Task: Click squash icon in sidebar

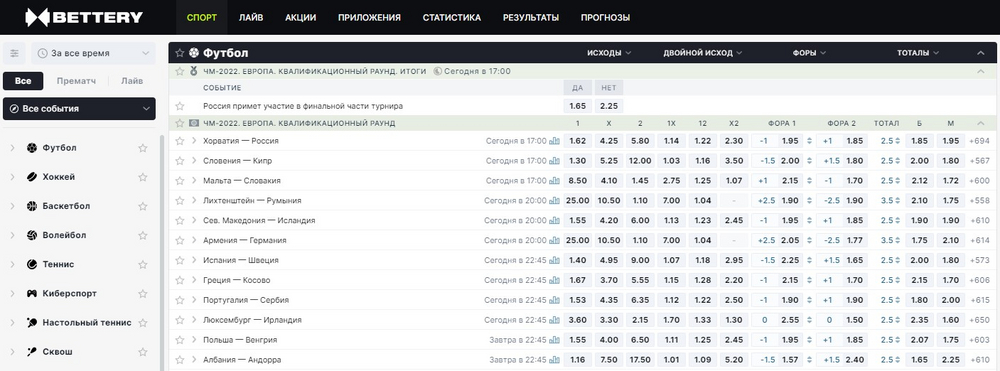Action: click(32, 352)
